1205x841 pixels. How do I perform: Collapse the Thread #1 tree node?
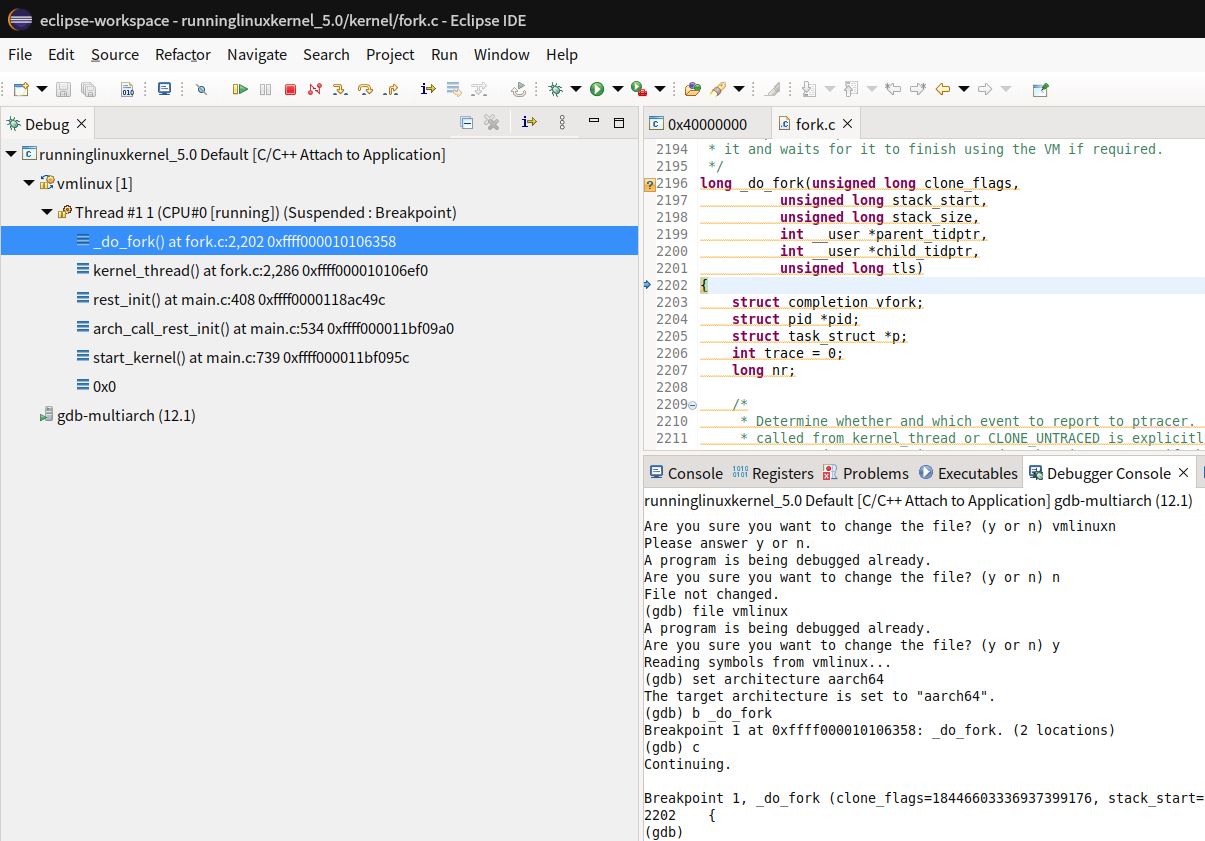coord(47,212)
